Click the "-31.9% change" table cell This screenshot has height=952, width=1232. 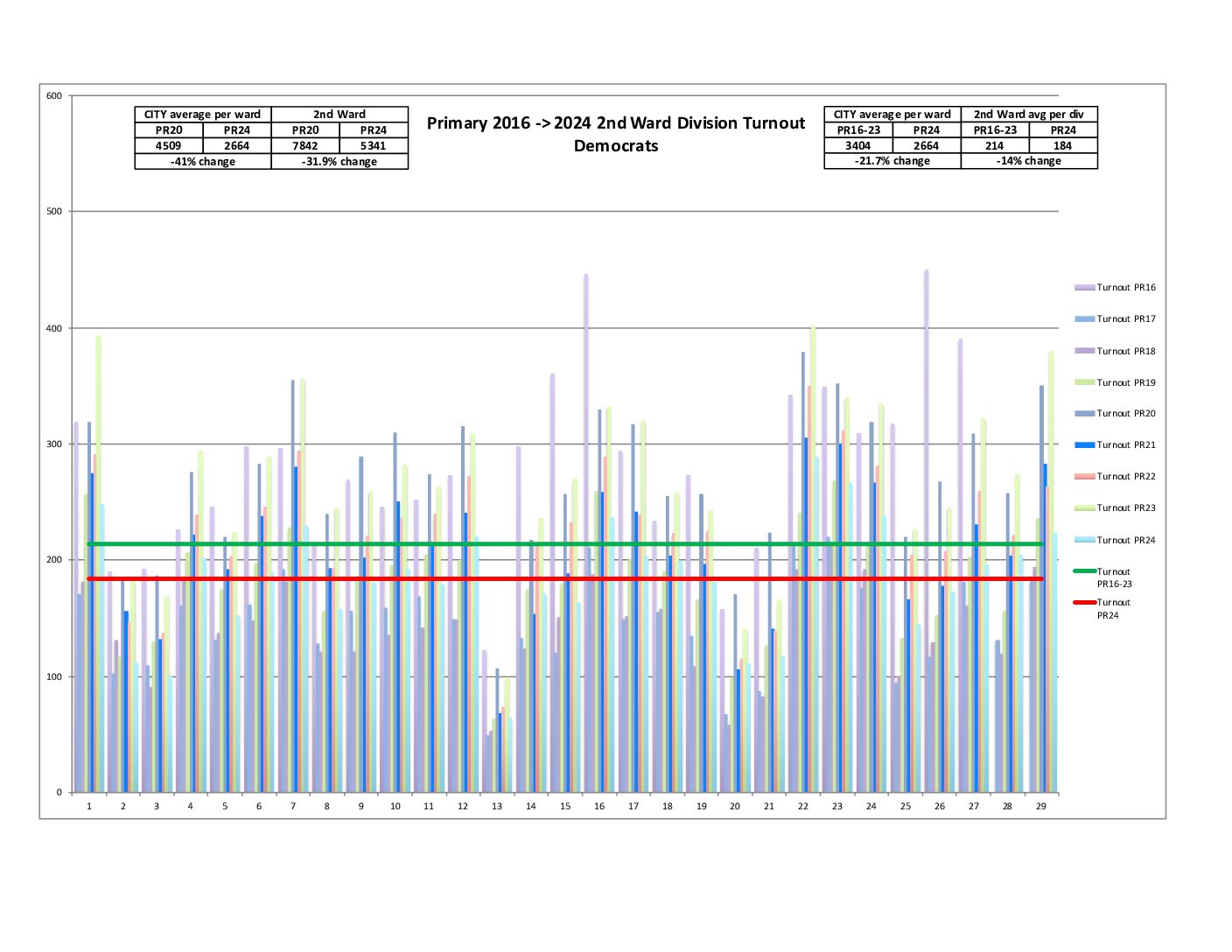(339, 162)
